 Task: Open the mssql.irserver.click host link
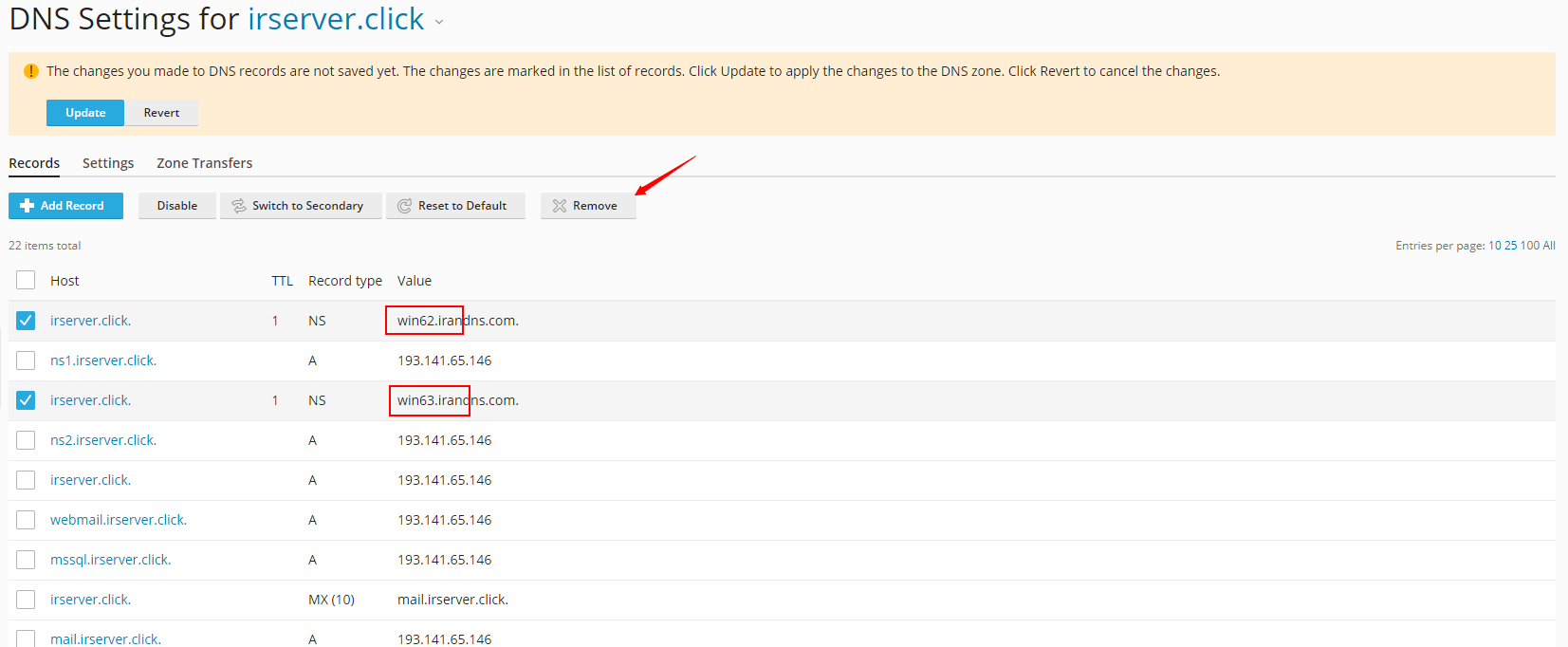pyautogui.click(x=110, y=560)
